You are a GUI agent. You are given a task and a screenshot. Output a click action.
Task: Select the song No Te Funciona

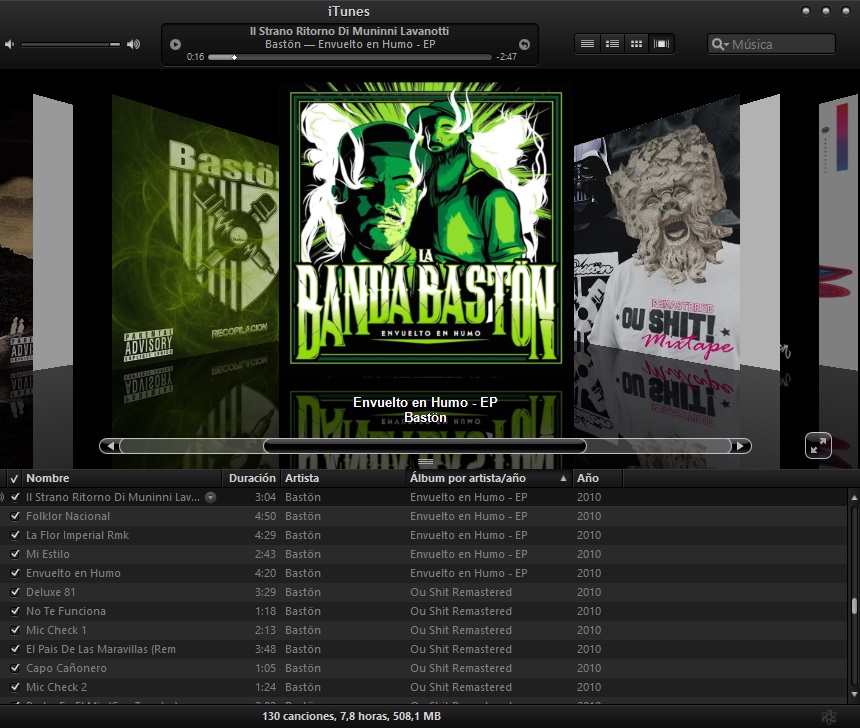[66, 611]
